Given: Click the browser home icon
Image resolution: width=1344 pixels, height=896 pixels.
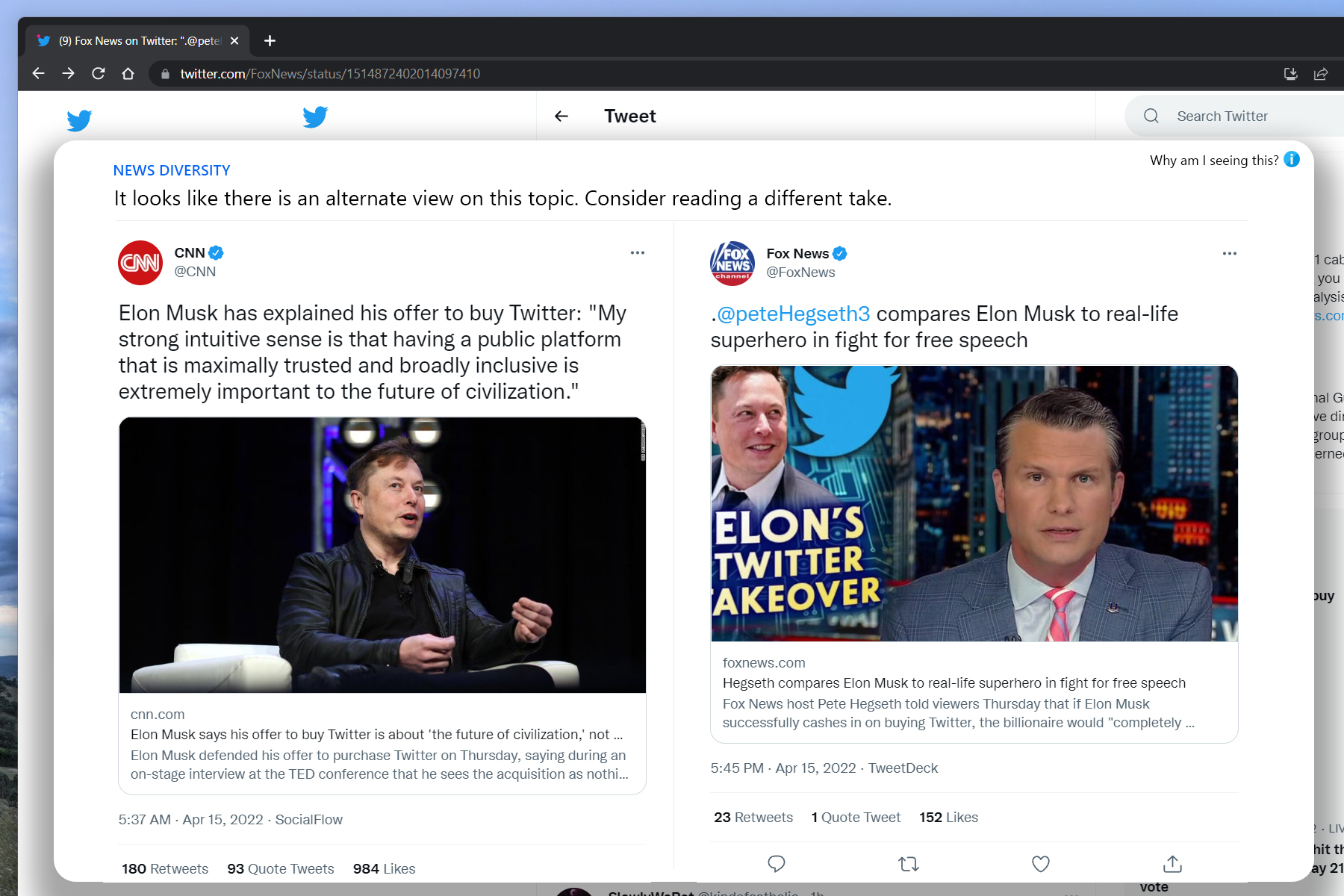Looking at the screenshot, I should pyautogui.click(x=128, y=73).
